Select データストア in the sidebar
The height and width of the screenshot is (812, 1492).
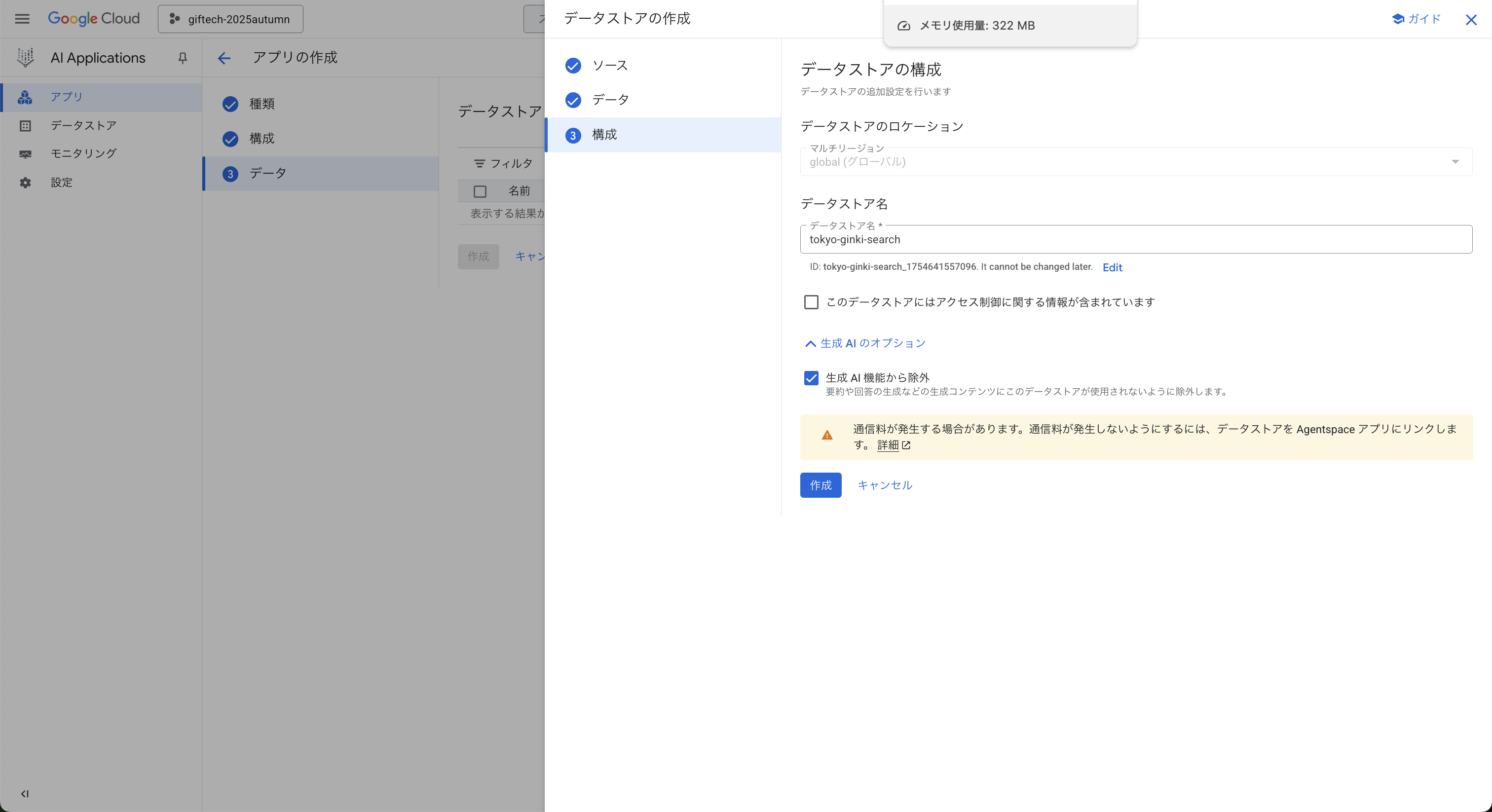click(x=83, y=126)
